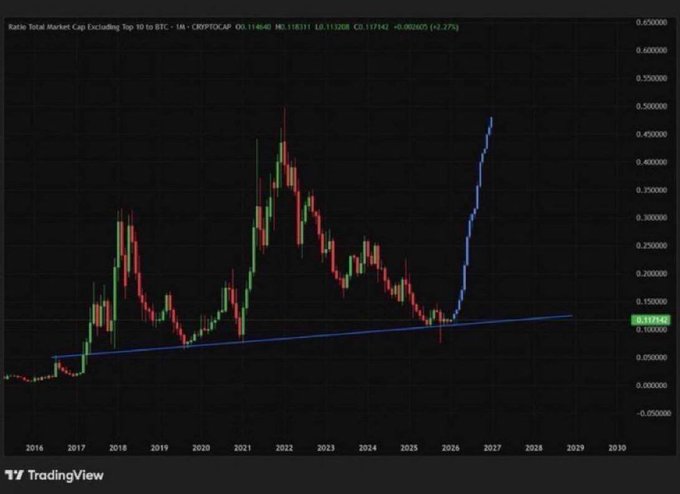Image resolution: width=680 pixels, height=494 pixels.
Task: Click price axis label 0.000000
Action: 651,385
